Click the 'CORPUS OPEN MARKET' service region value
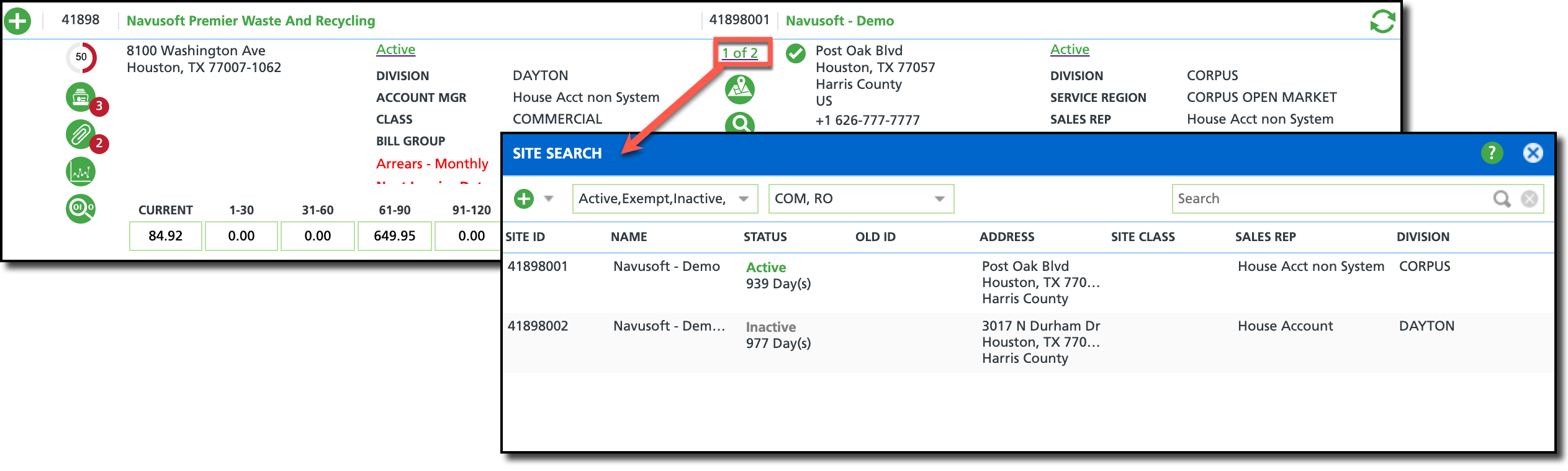Viewport: 1568px width, 471px height. pos(1261,98)
